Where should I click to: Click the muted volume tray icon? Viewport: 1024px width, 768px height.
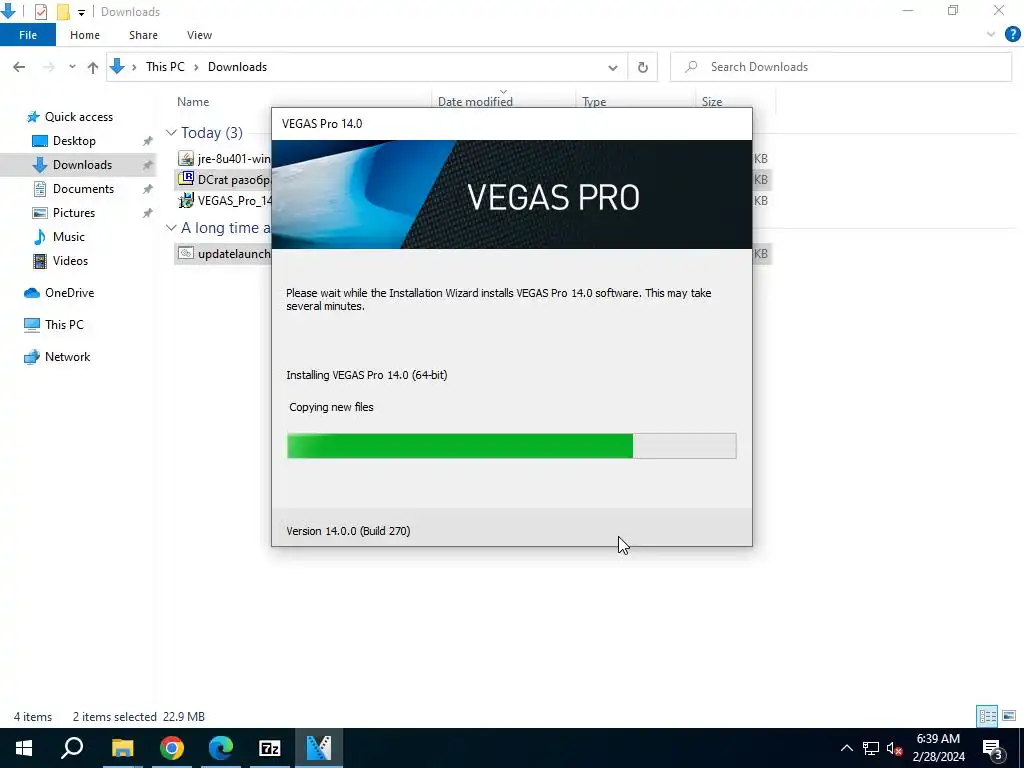click(x=895, y=749)
